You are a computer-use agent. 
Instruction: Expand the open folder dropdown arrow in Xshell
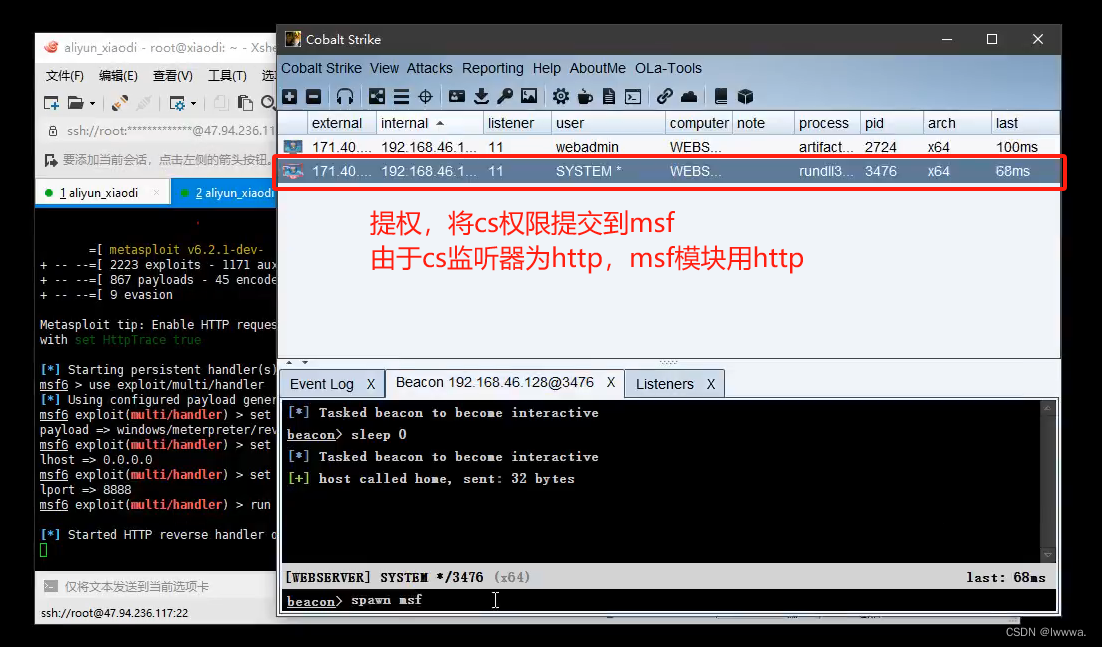[x=92, y=104]
